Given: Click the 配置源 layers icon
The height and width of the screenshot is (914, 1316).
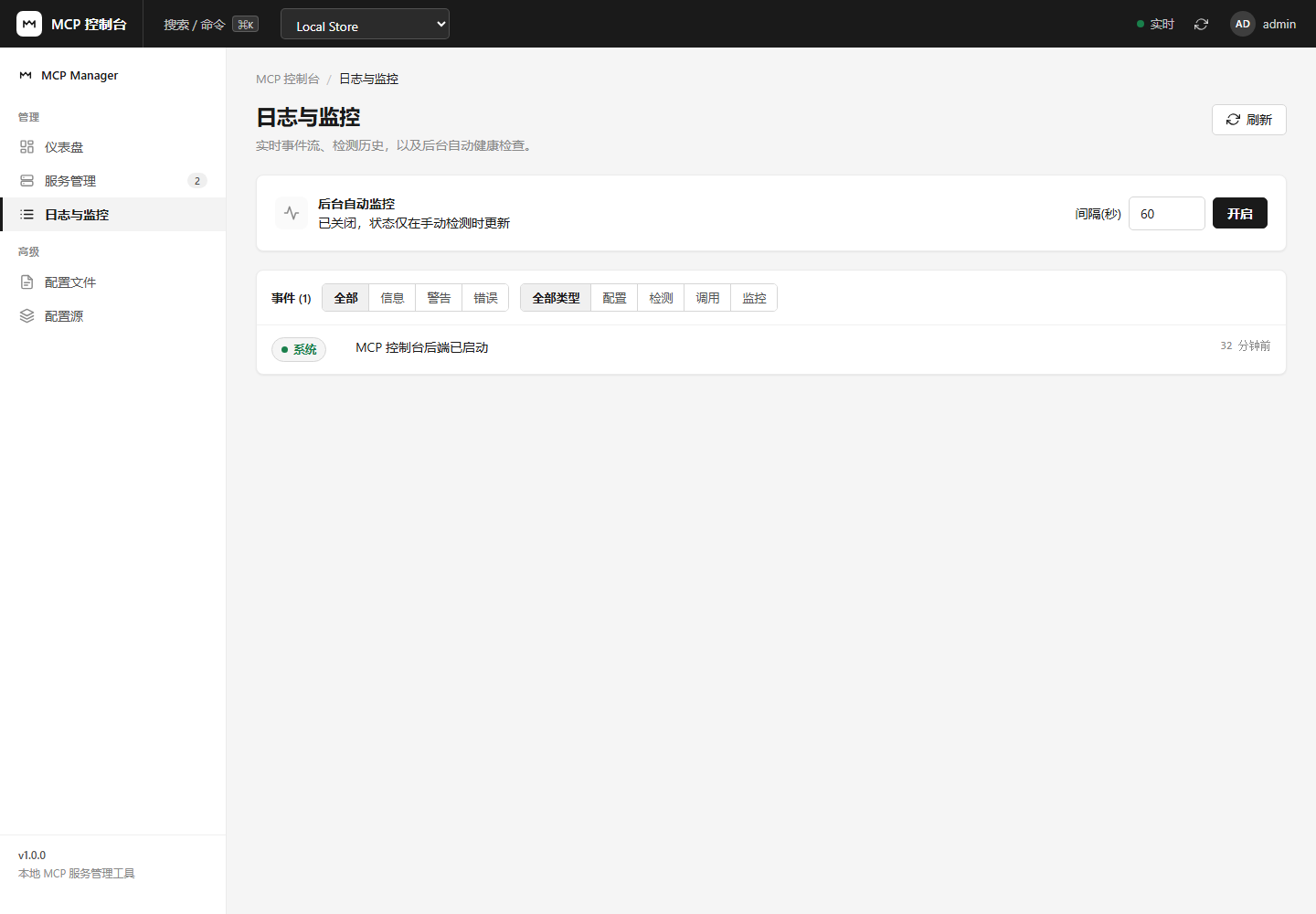Looking at the screenshot, I should [x=27, y=315].
